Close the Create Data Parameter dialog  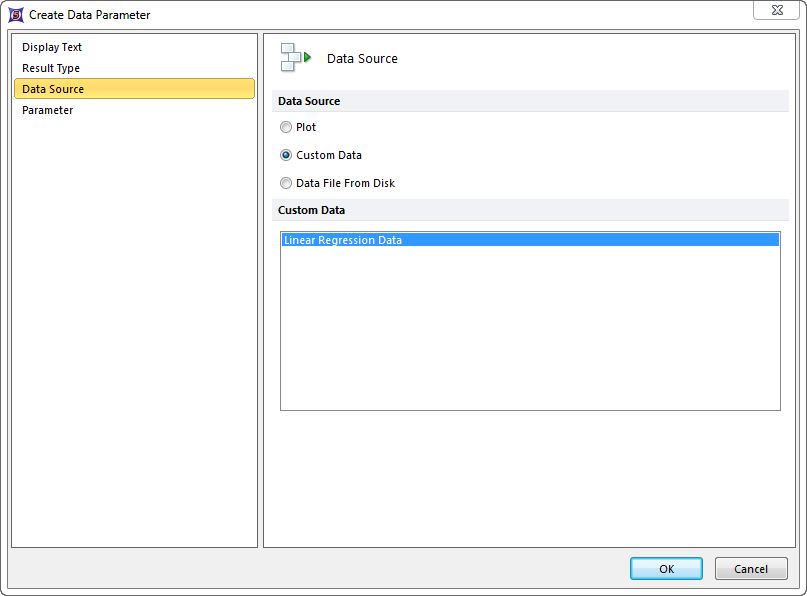pos(776,10)
